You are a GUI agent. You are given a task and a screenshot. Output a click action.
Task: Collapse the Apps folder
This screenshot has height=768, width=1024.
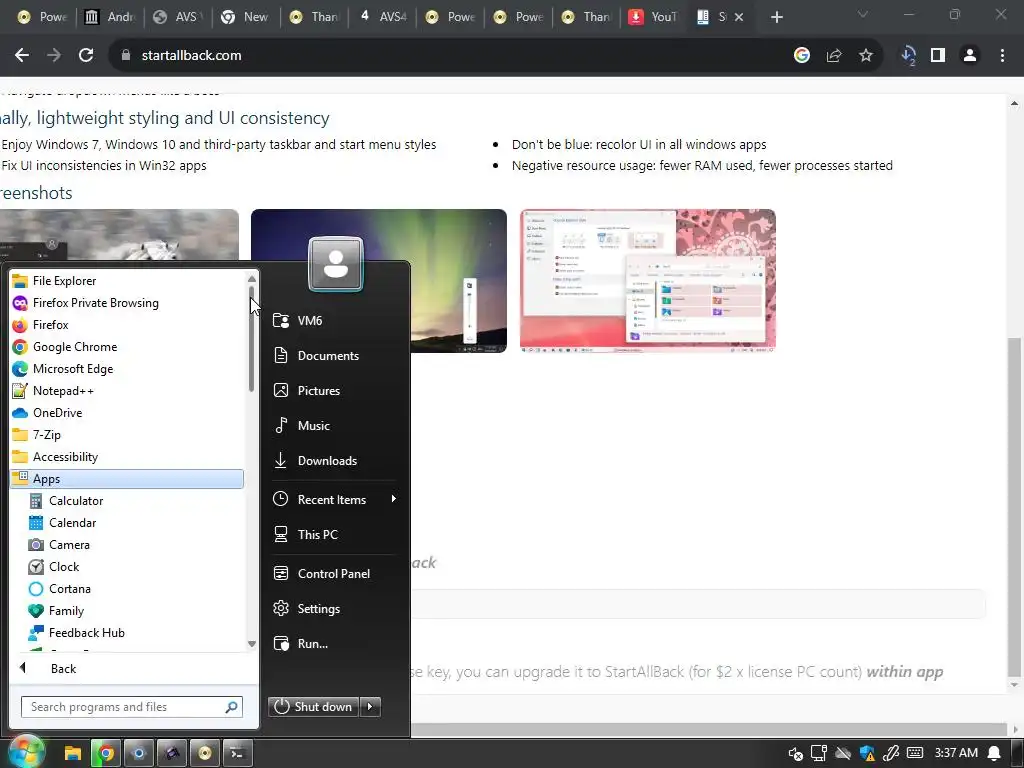pyautogui.click(x=127, y=479)
